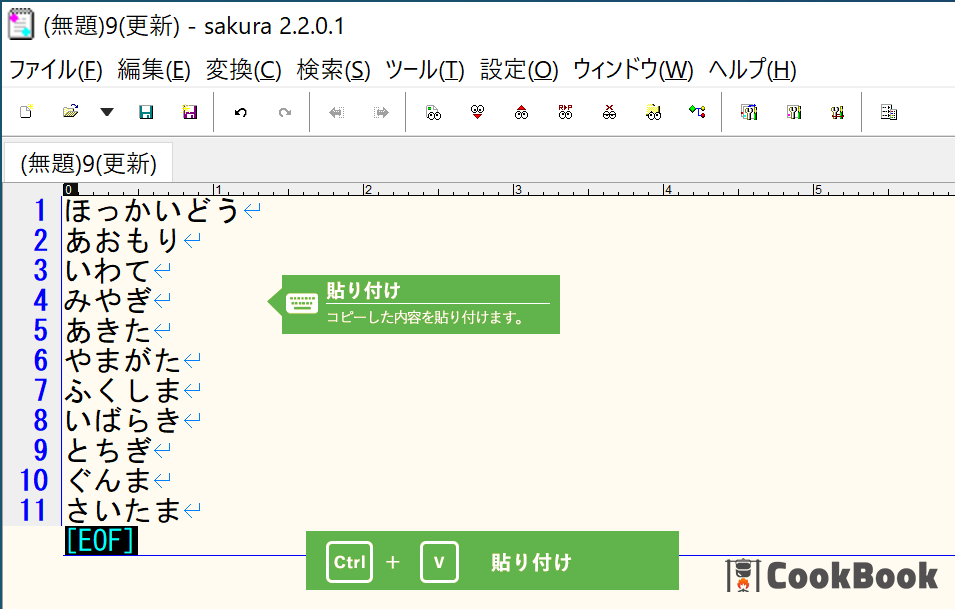
Task: Place cursor in line いばらき
Action: click(122, 420)
